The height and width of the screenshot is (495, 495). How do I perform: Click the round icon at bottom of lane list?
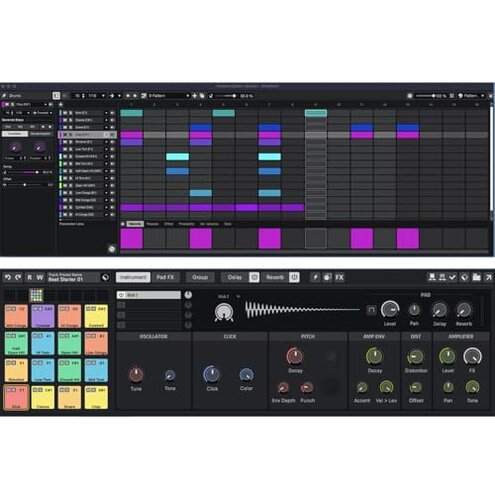(112, 249)
